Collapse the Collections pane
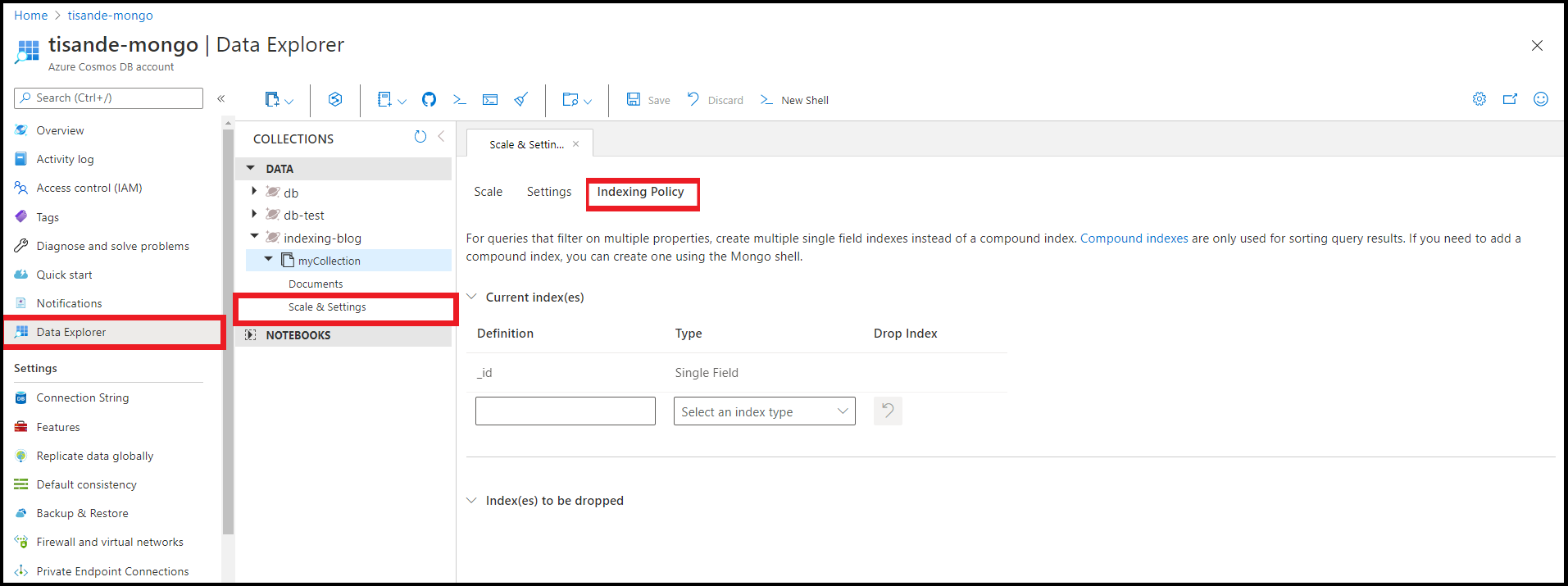This screenshot has width=1568, height=586. click(x=441, y=136)
